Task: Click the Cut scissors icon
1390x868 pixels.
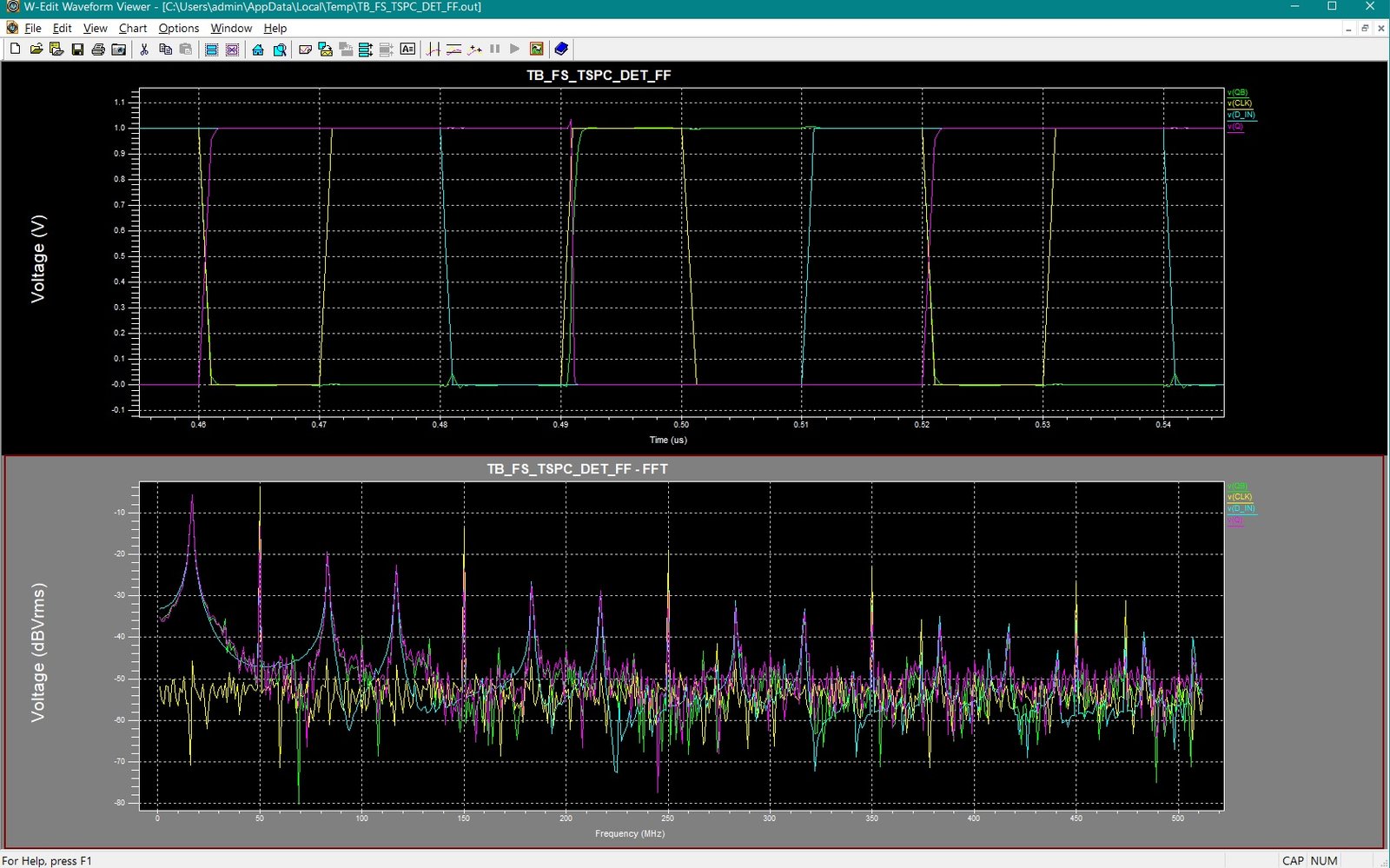Action: (144, 50)
